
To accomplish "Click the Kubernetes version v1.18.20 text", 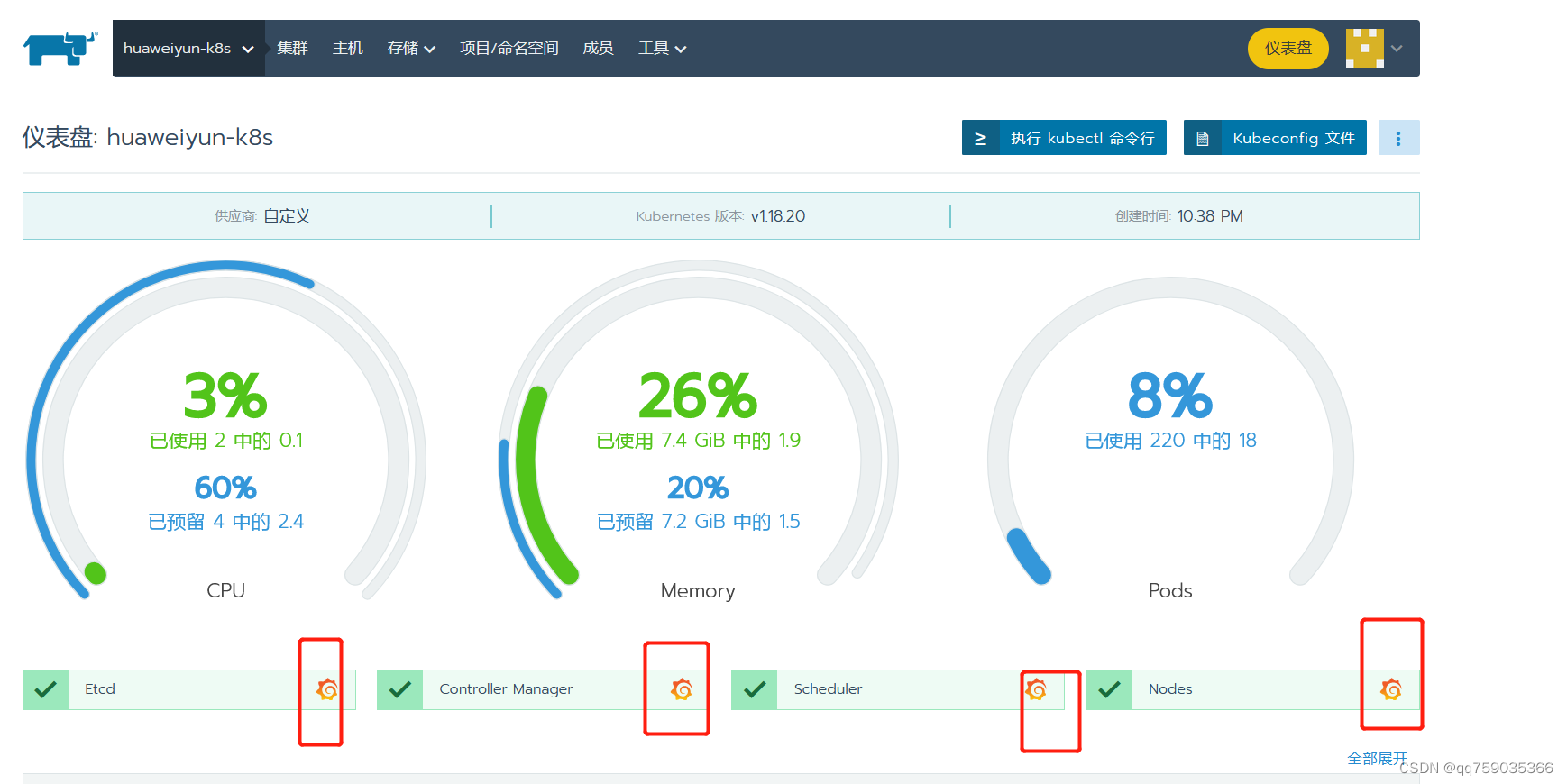I will coord(720,216).
